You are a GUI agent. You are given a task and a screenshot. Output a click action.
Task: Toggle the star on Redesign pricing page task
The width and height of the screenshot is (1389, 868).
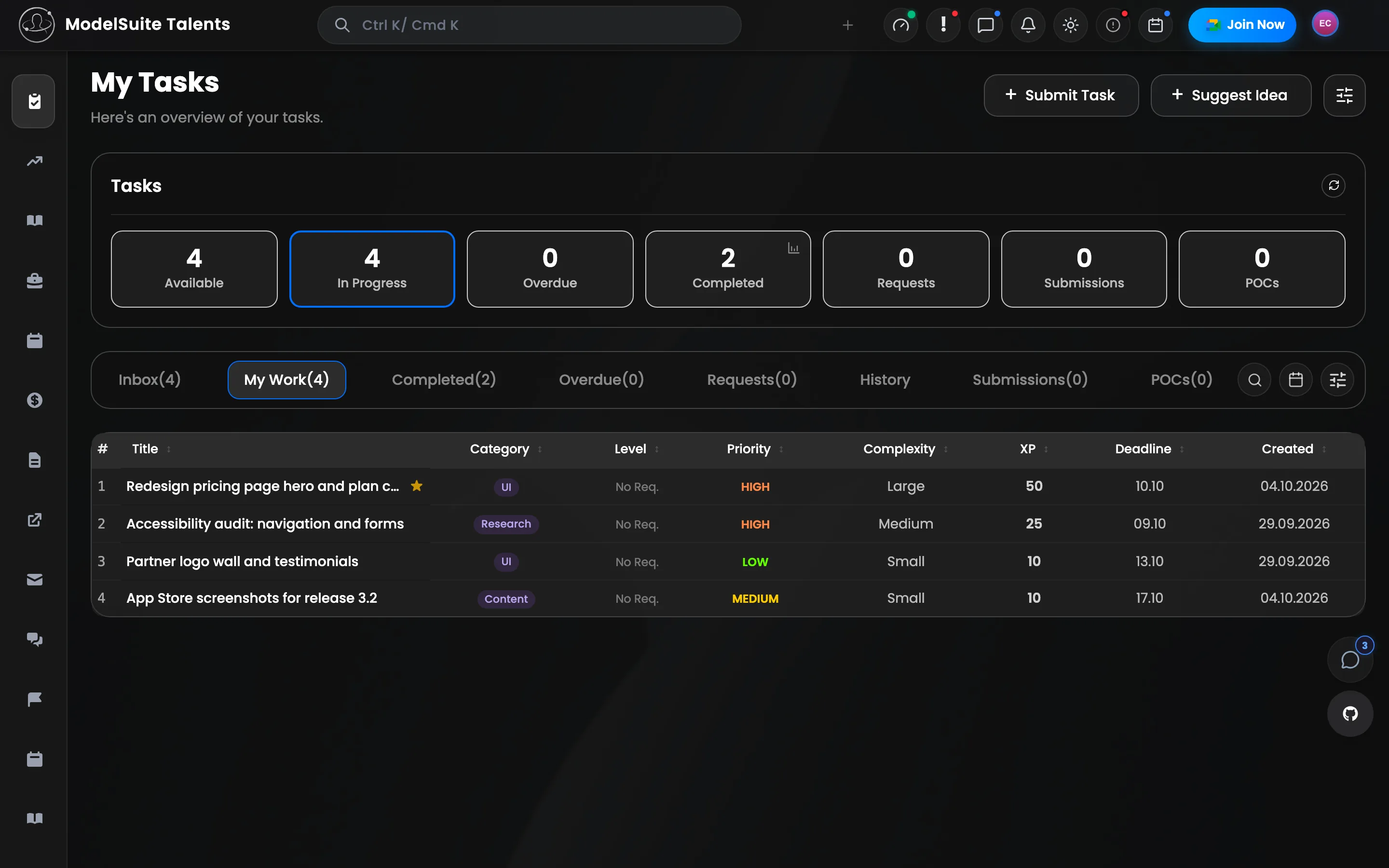pyautogui.click(x=417, y=486)
